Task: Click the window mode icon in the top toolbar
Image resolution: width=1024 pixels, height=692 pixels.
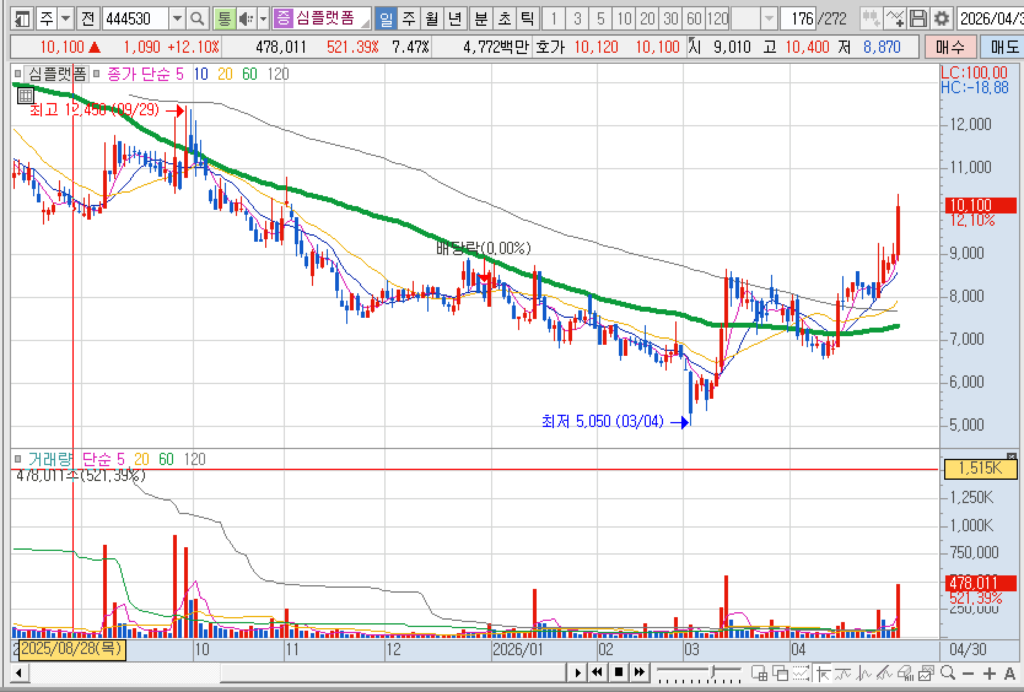Action: (22, 18)
